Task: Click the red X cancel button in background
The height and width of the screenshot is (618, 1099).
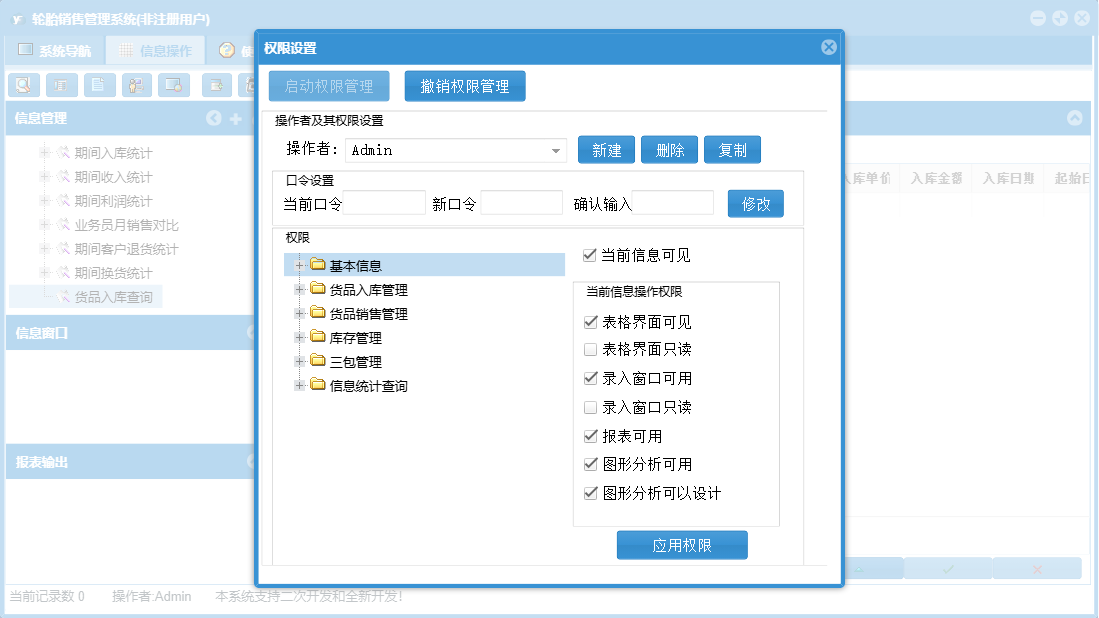Action: [1037, 569]
